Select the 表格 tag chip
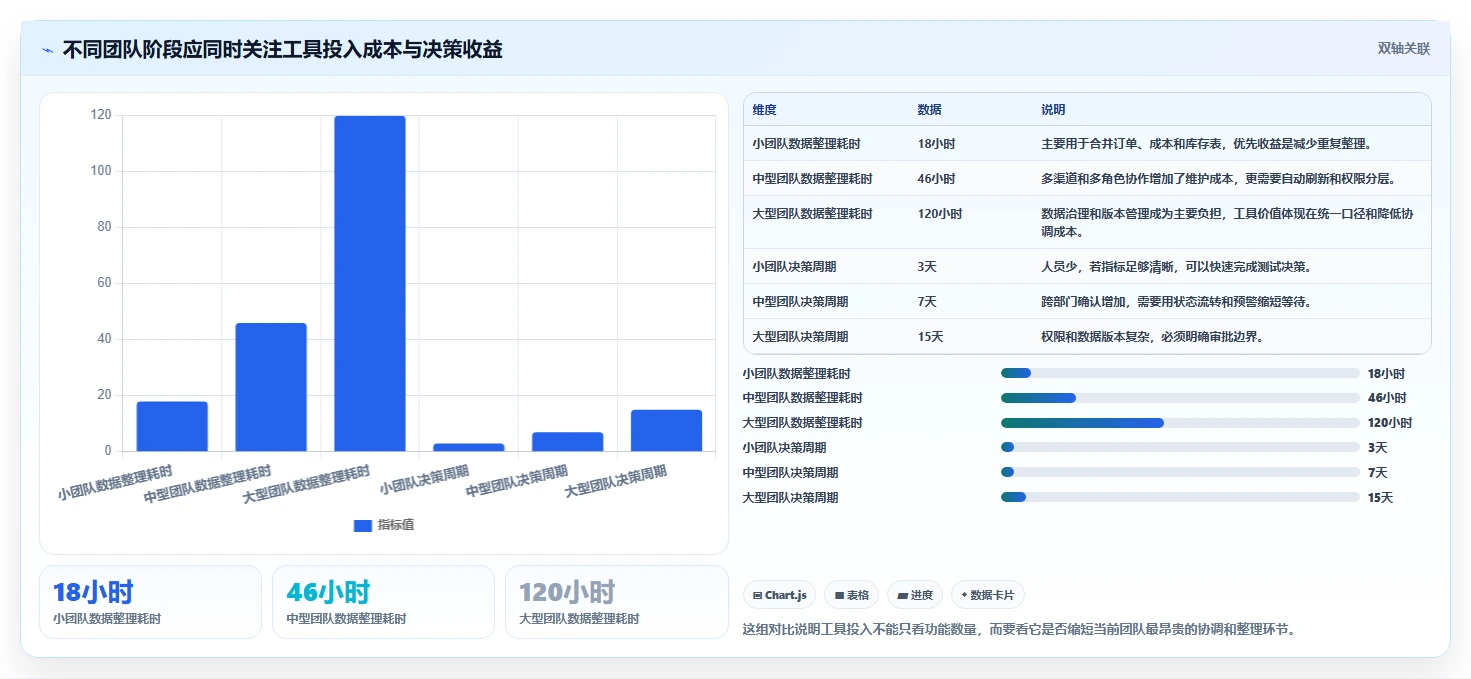The height and width of the screenshot is (679, 1471). click(x=851, y=595)
